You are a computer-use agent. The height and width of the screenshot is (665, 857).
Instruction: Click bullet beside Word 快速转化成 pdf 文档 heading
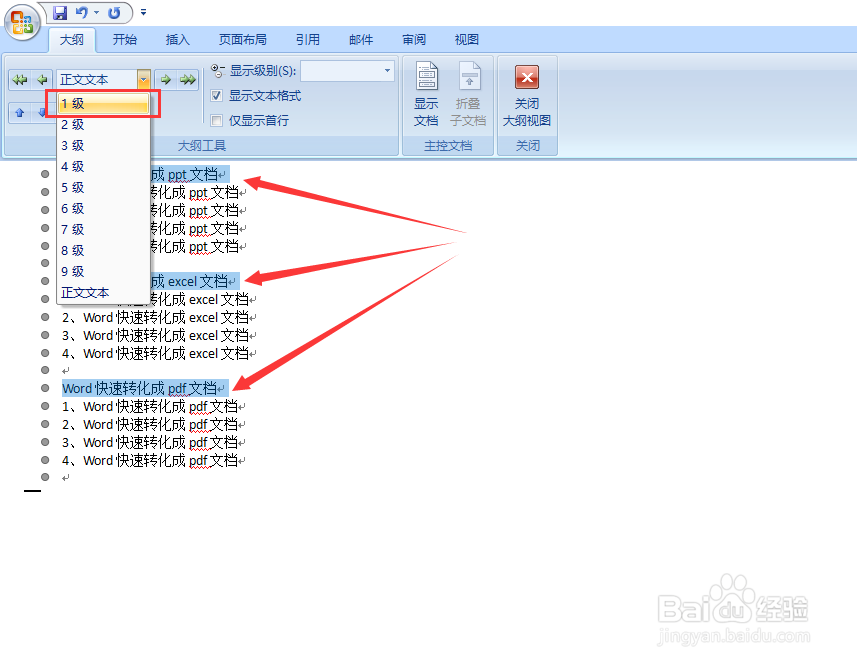[45, 388]
